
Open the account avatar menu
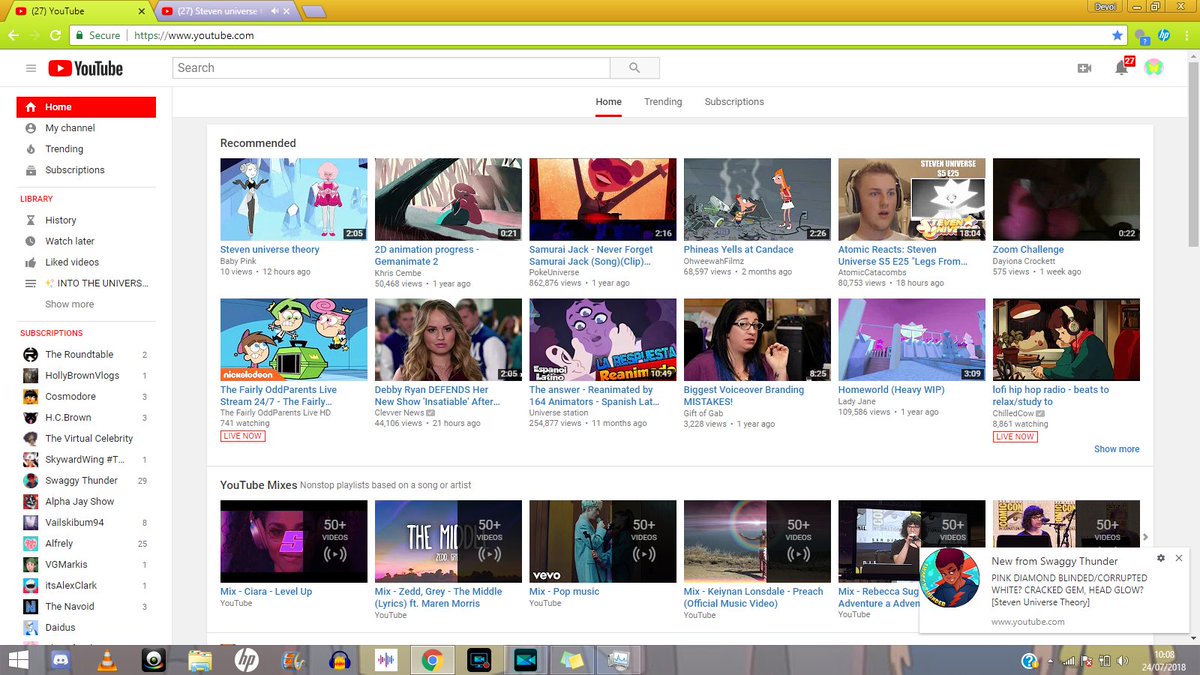[x=1153, y=68]
